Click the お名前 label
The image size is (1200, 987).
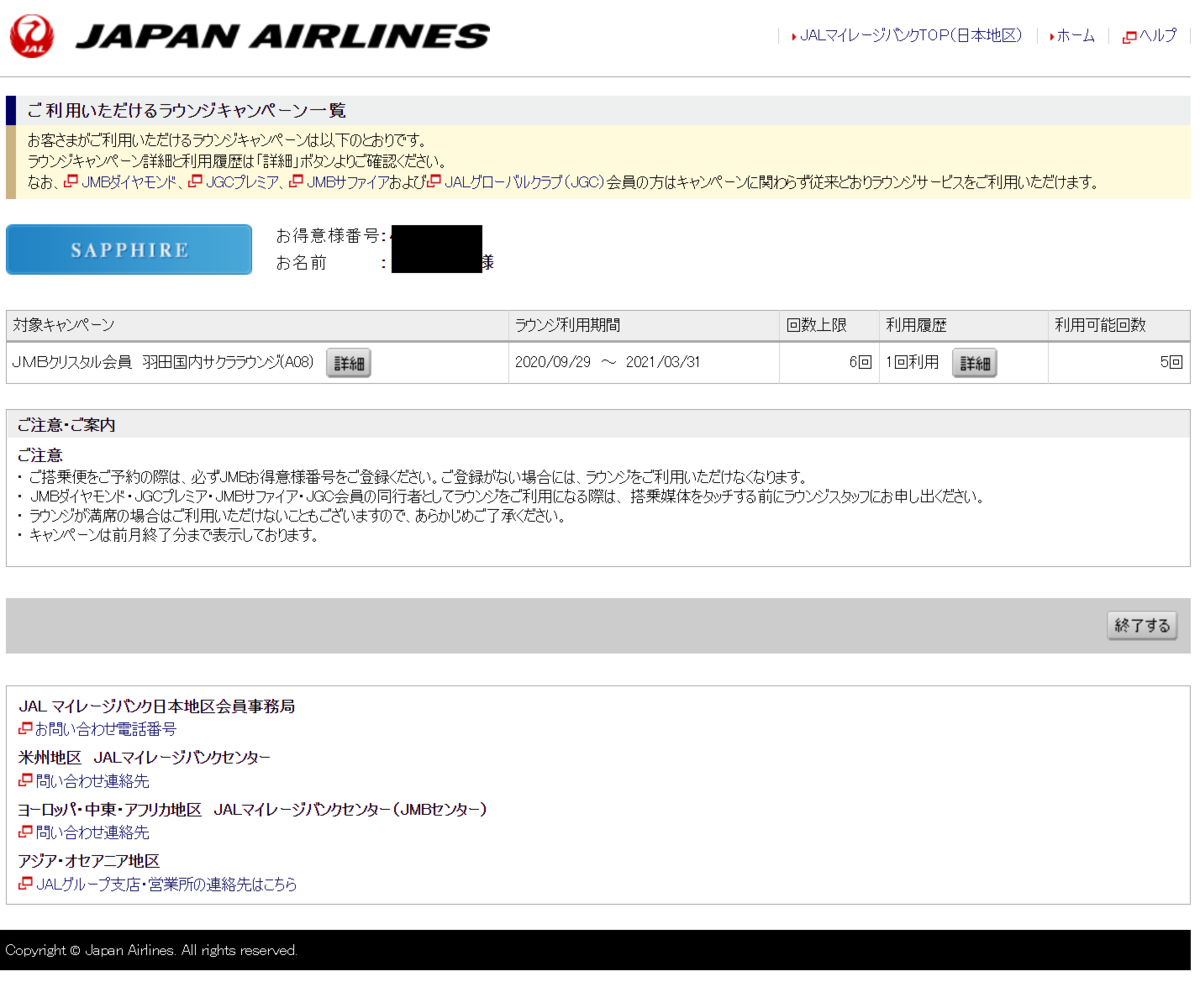pos(301,263)
